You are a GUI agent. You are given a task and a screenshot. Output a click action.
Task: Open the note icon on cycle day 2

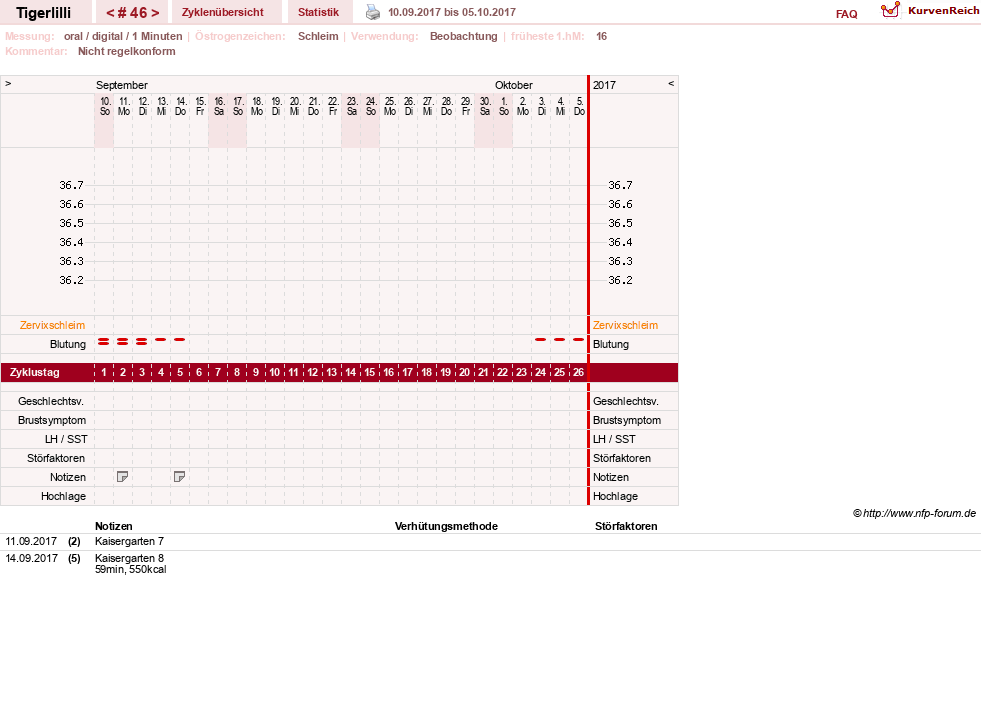click(x=123, y=477)
